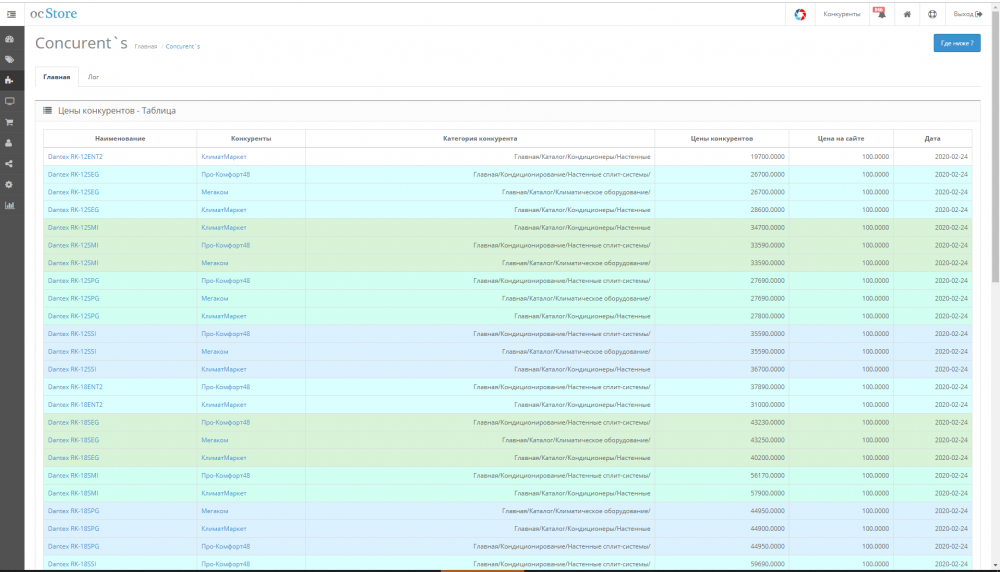The width and height of the screenshot is (1000, 572).
Task: Click Мегаком link in Dantex RK-12SEG row
Action: click(215, 192)
